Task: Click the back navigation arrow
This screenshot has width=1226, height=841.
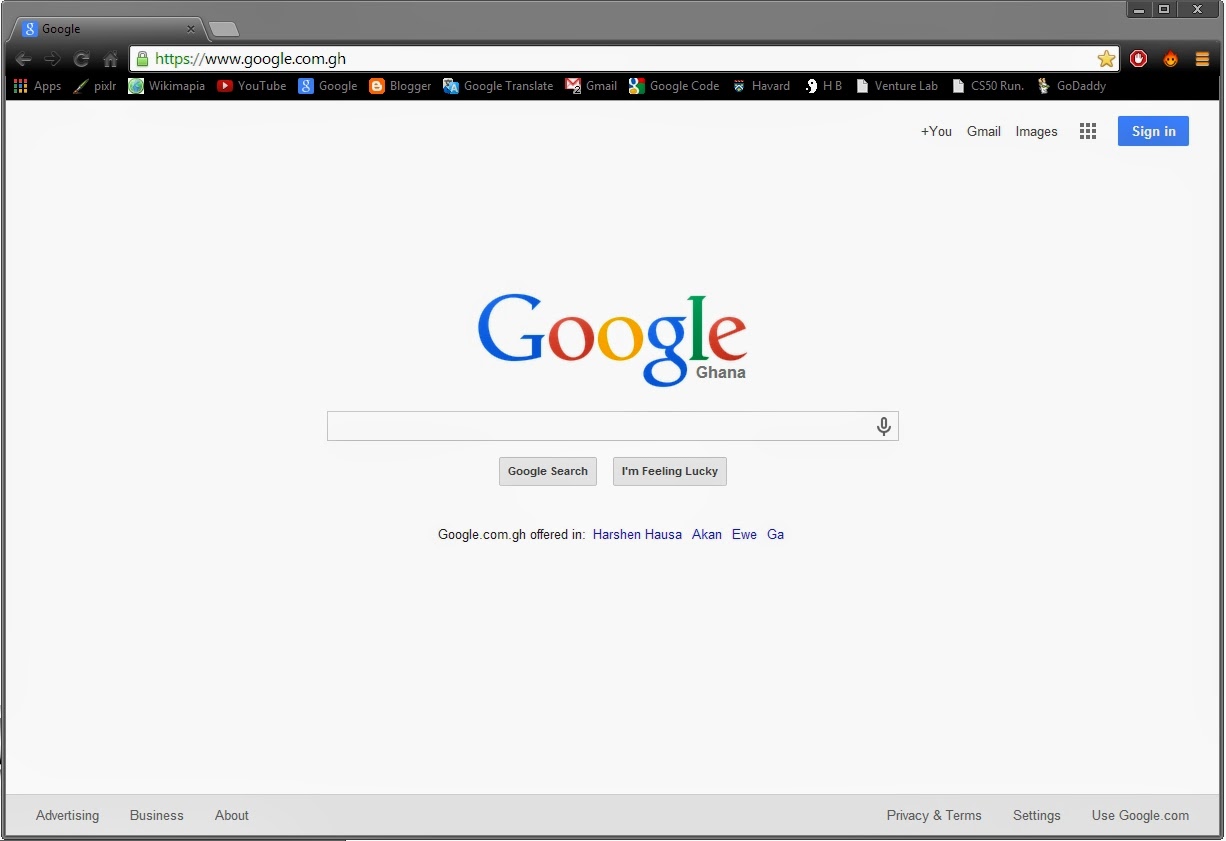Action: 23,59
